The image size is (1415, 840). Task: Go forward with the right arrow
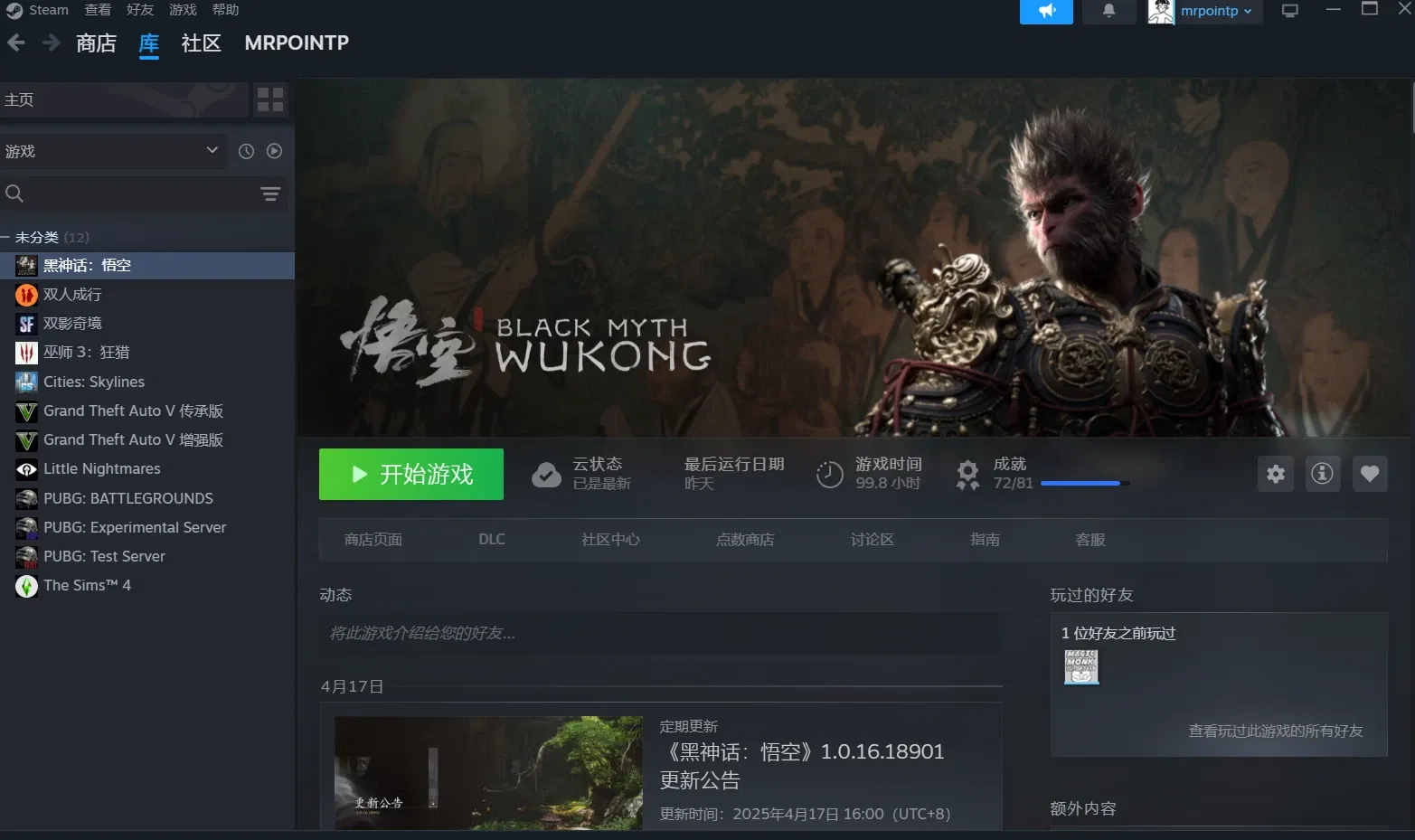[x=51, y=42]
